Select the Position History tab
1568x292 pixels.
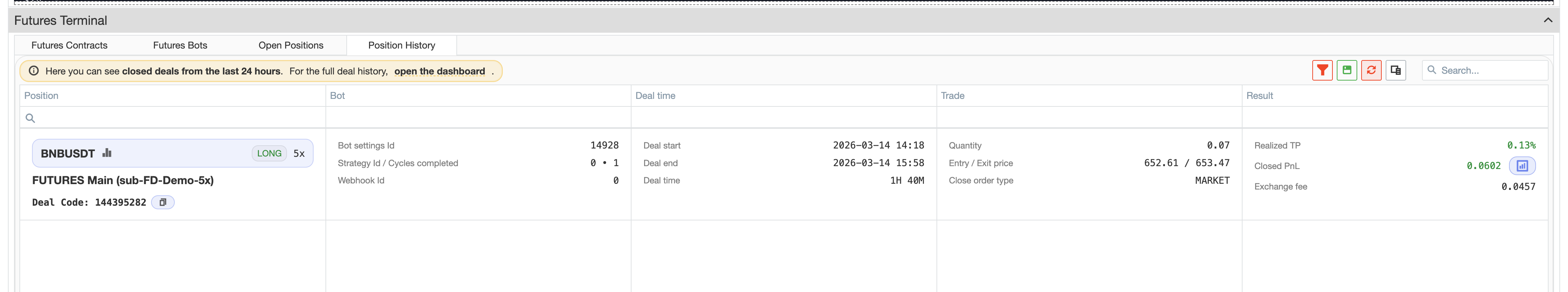pos(402,46)
